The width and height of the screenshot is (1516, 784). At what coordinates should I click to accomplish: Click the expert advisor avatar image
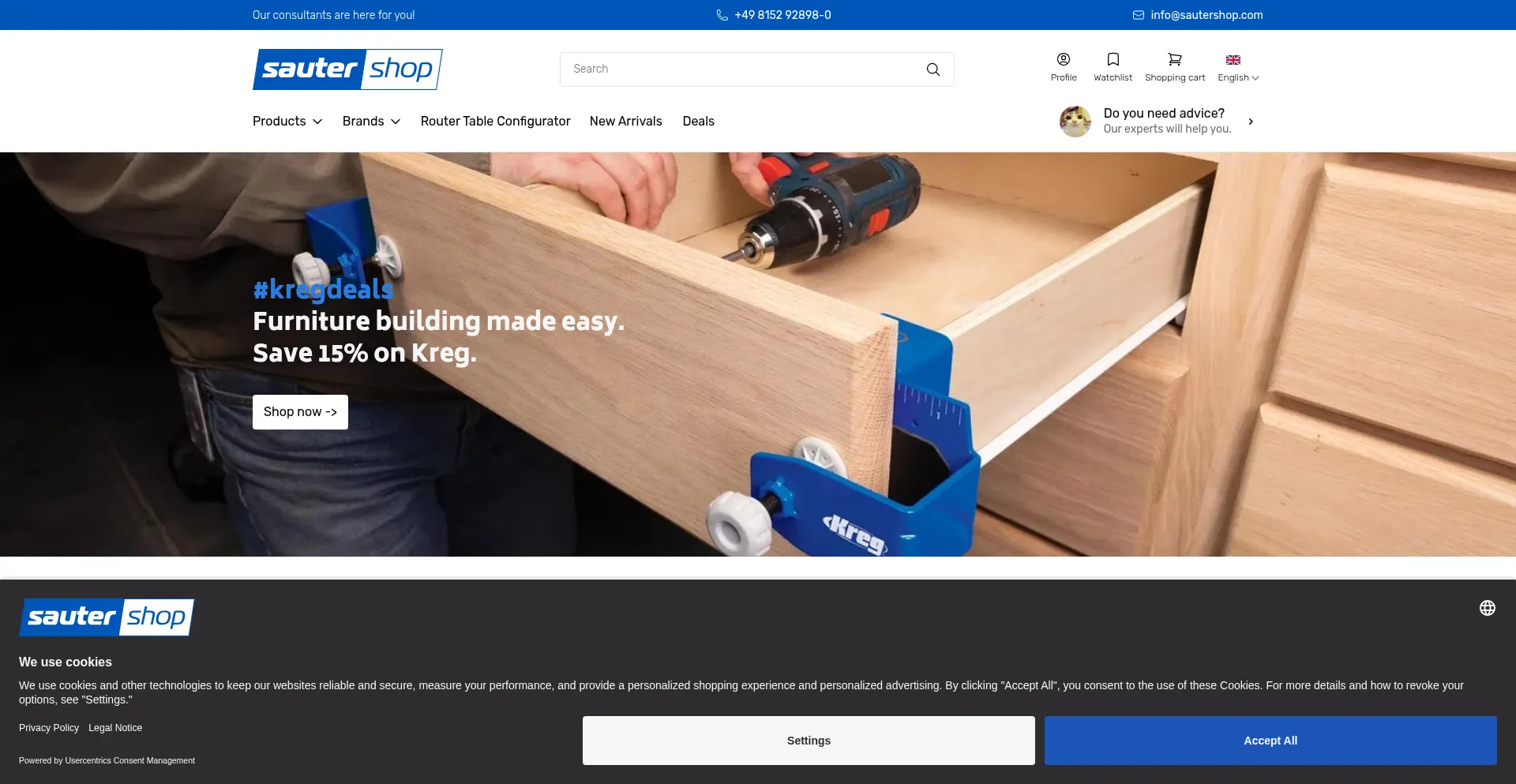(1075, 122)
